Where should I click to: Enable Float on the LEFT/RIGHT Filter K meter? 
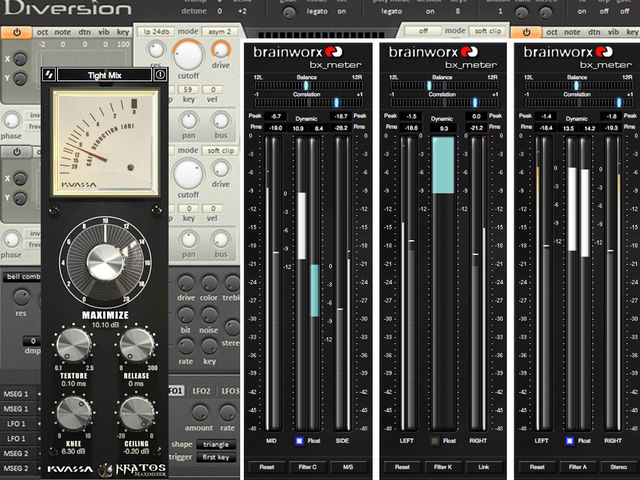point(435,440)
